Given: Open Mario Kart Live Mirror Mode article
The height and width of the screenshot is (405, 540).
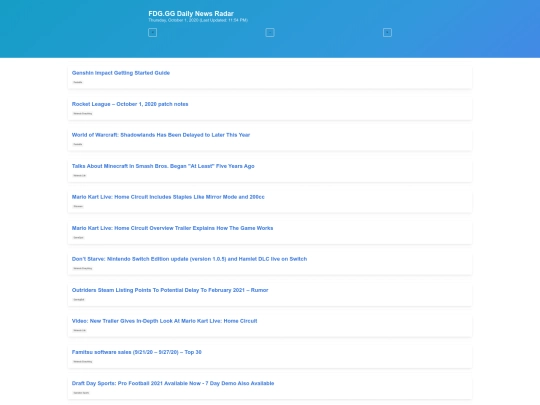Looking at the screenshot, I should click(x=168, y=197).
